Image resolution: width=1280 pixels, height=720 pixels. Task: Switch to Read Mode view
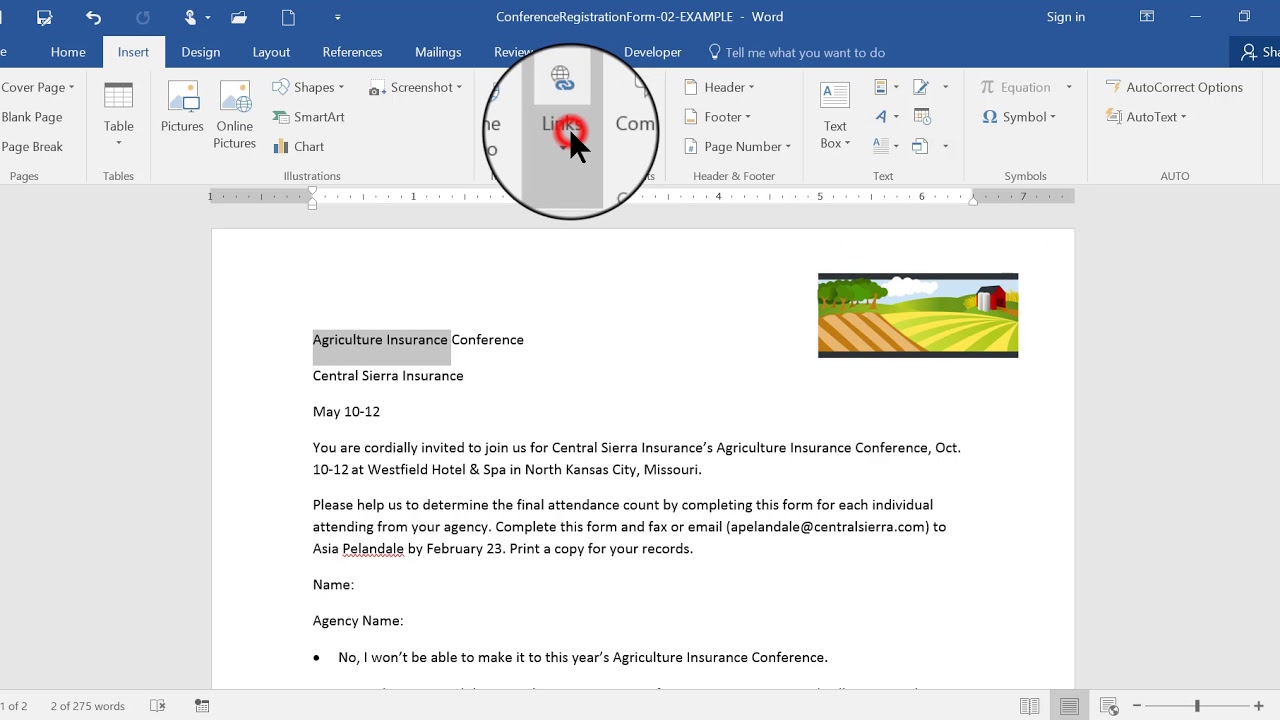click(x=1029, y=706)
